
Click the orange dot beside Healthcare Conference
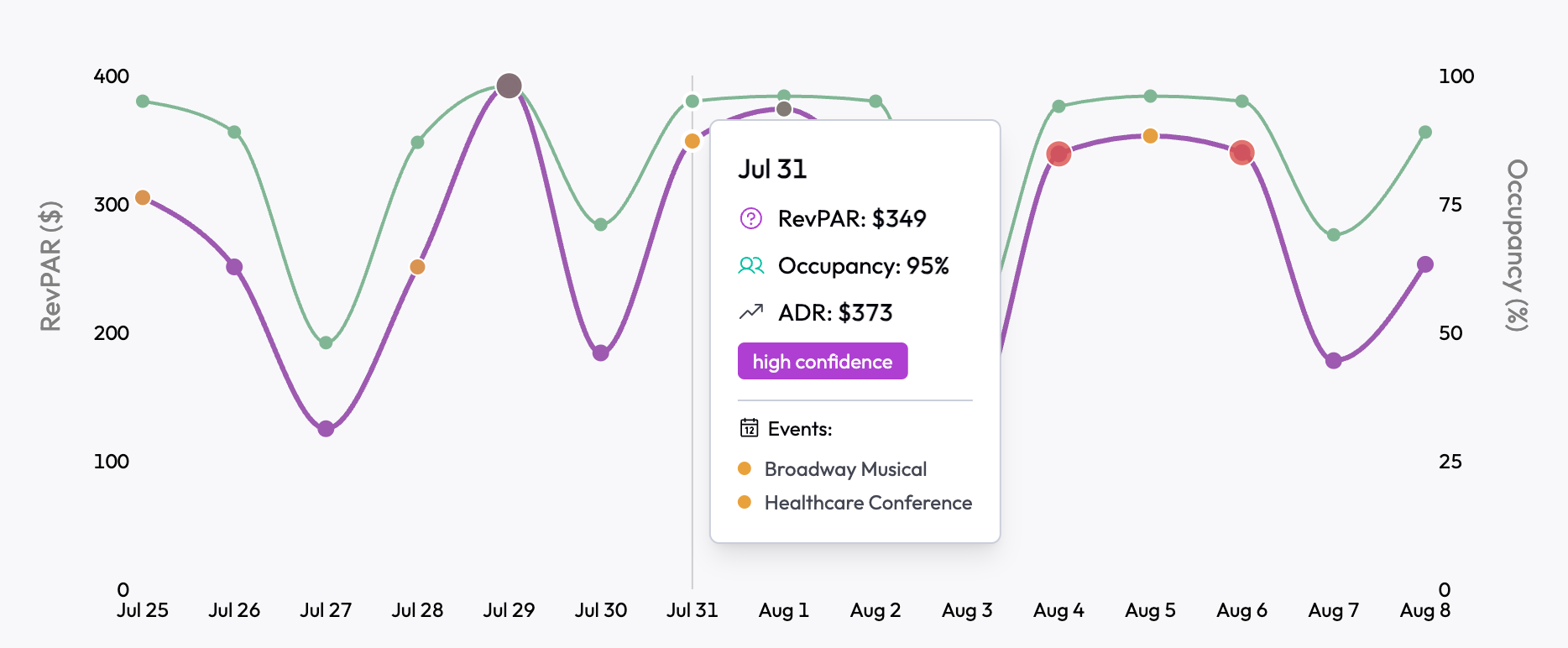[745, 502]
